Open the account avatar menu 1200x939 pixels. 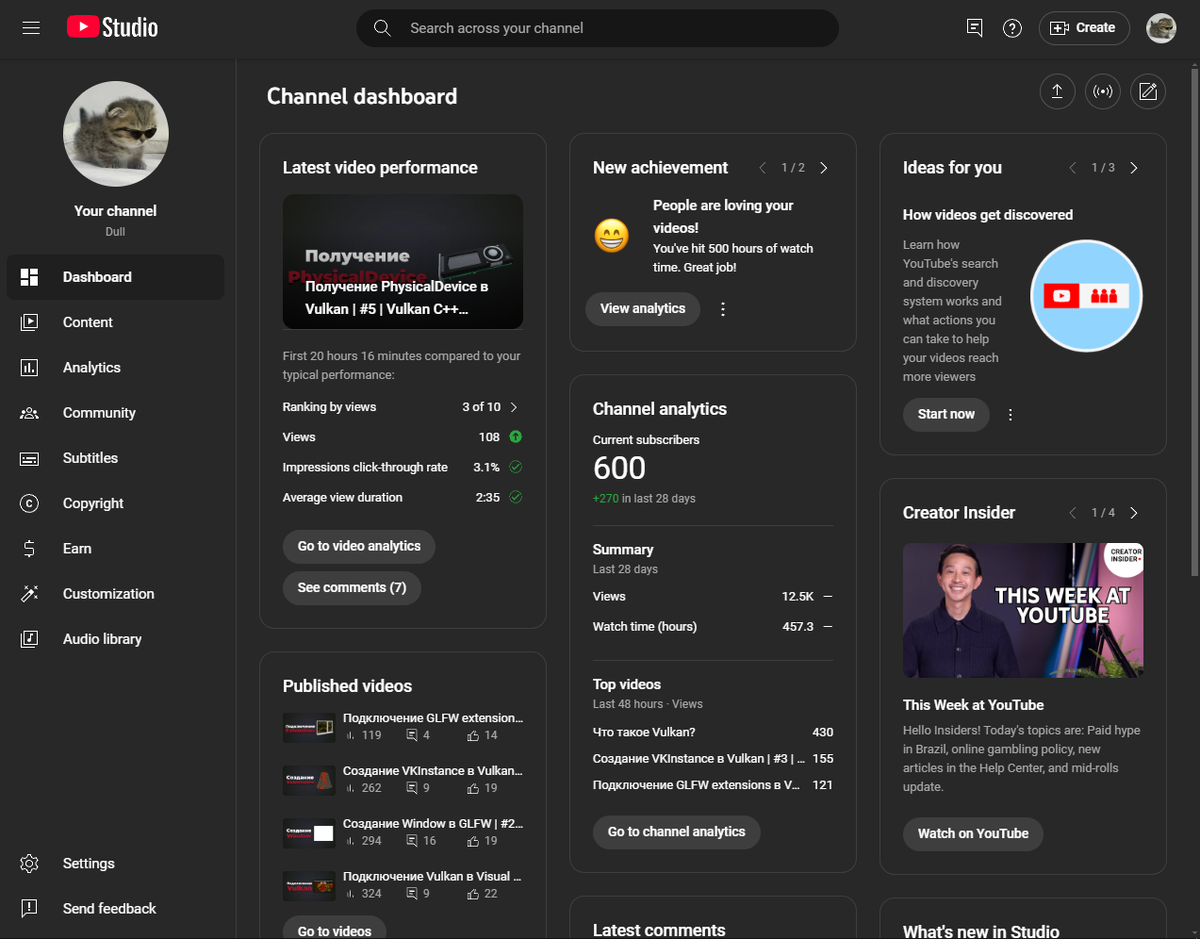(x=1160, y=28)
